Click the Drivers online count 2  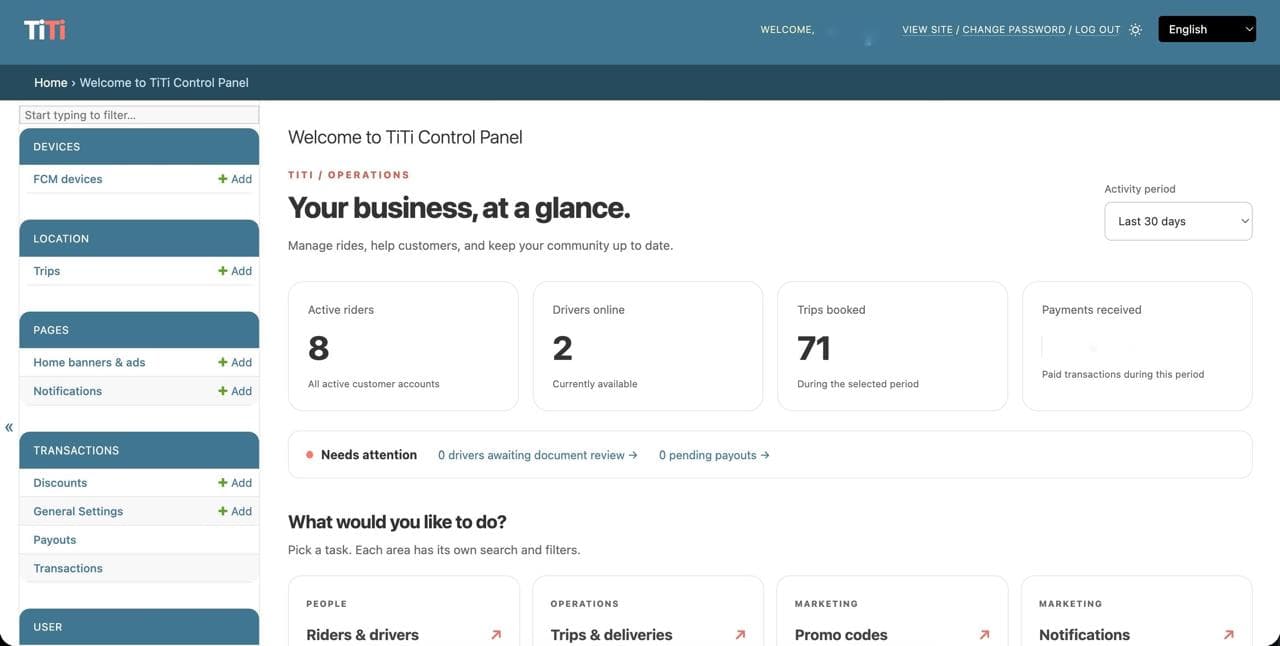click(x=563, y=348)
